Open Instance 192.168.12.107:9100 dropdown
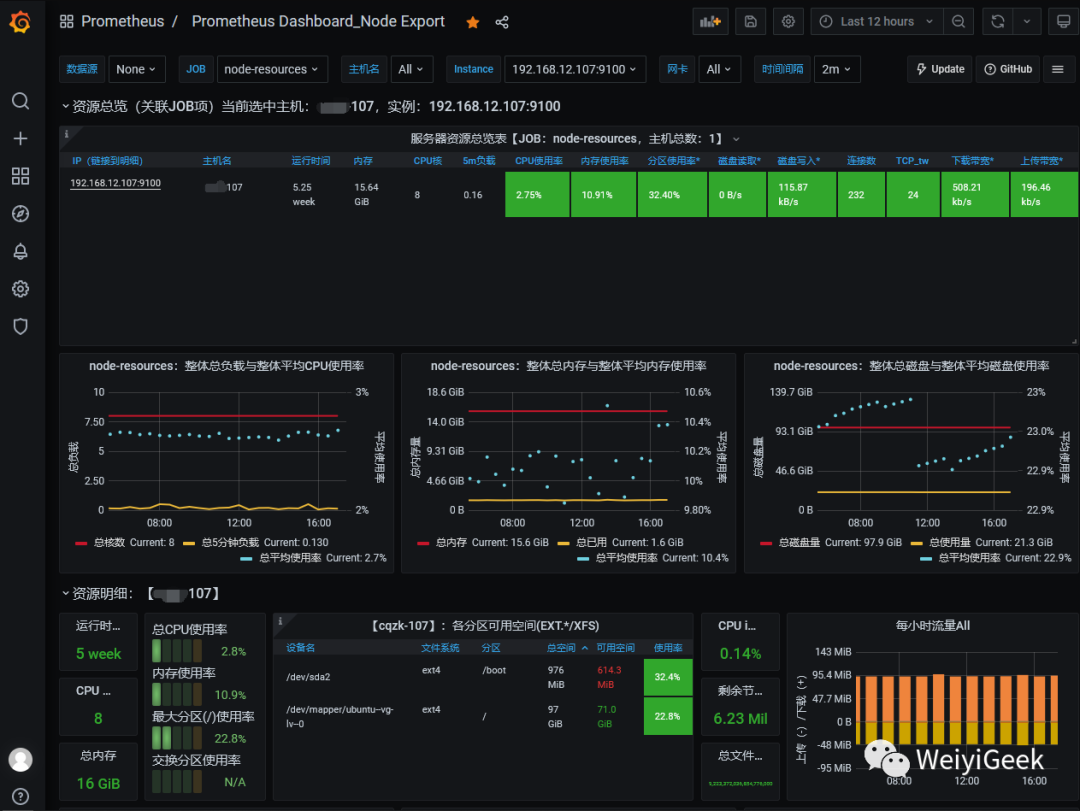Screen dimensions: 1080x811 point(574,69)
